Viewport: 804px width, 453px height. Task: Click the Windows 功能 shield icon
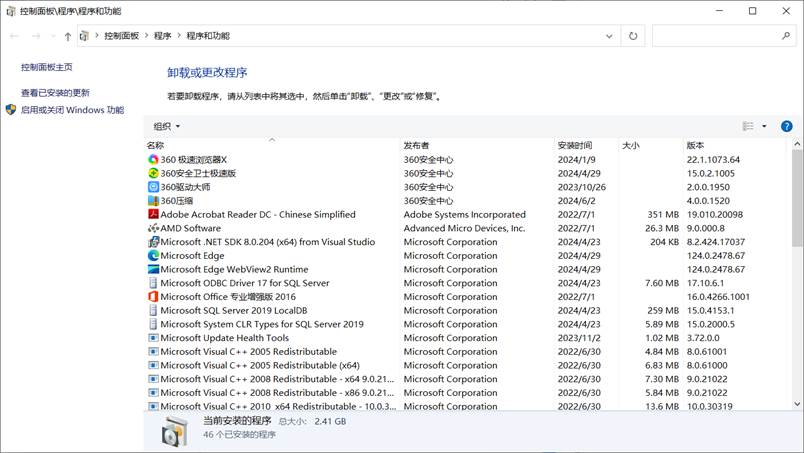click(x=11, y=110)
